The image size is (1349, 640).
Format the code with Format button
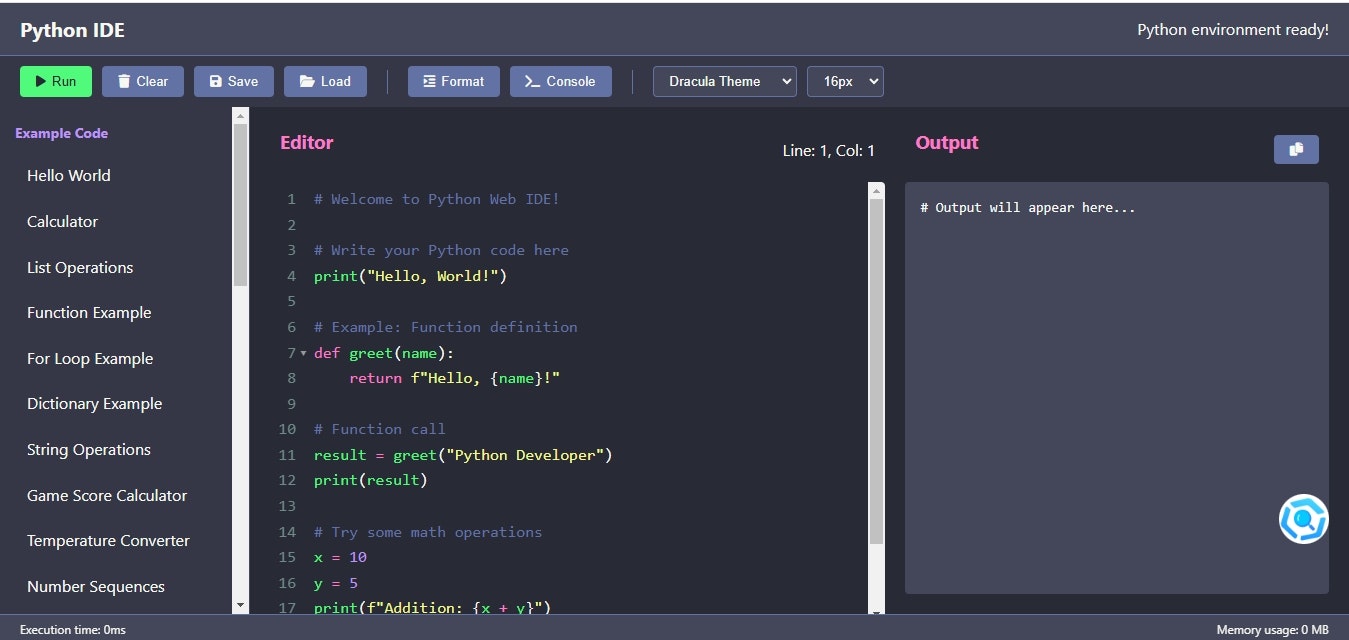454,81
